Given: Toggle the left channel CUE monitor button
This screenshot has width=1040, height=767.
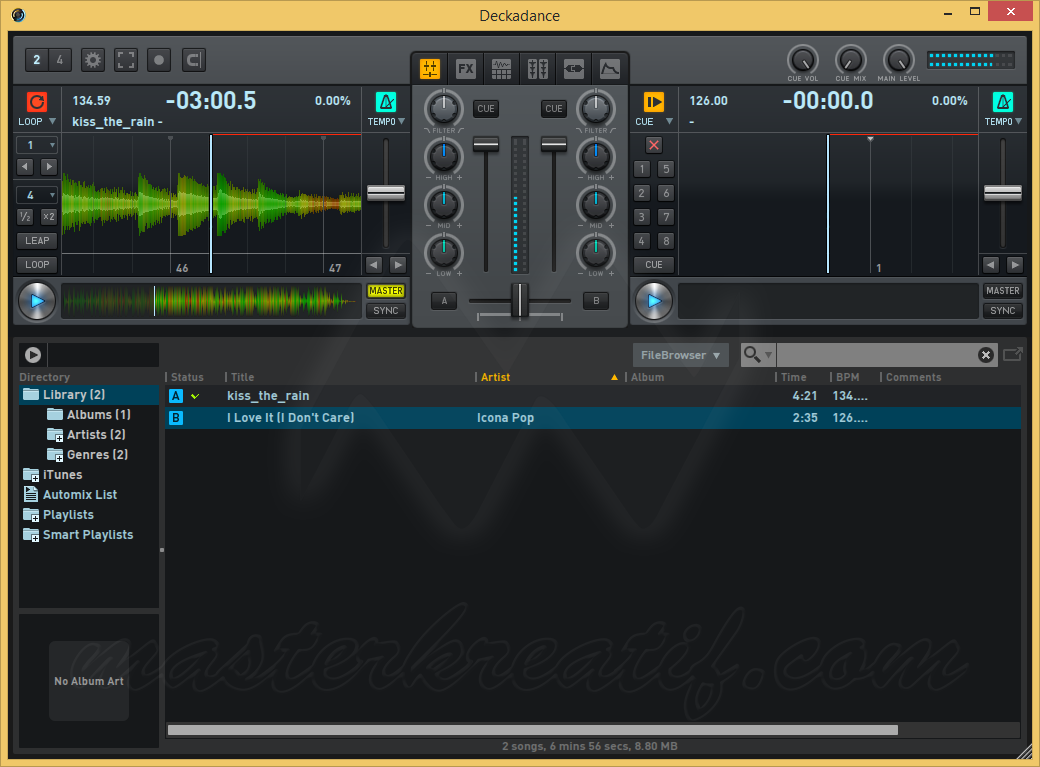Looking at the screenshot, I should [486, 108].
